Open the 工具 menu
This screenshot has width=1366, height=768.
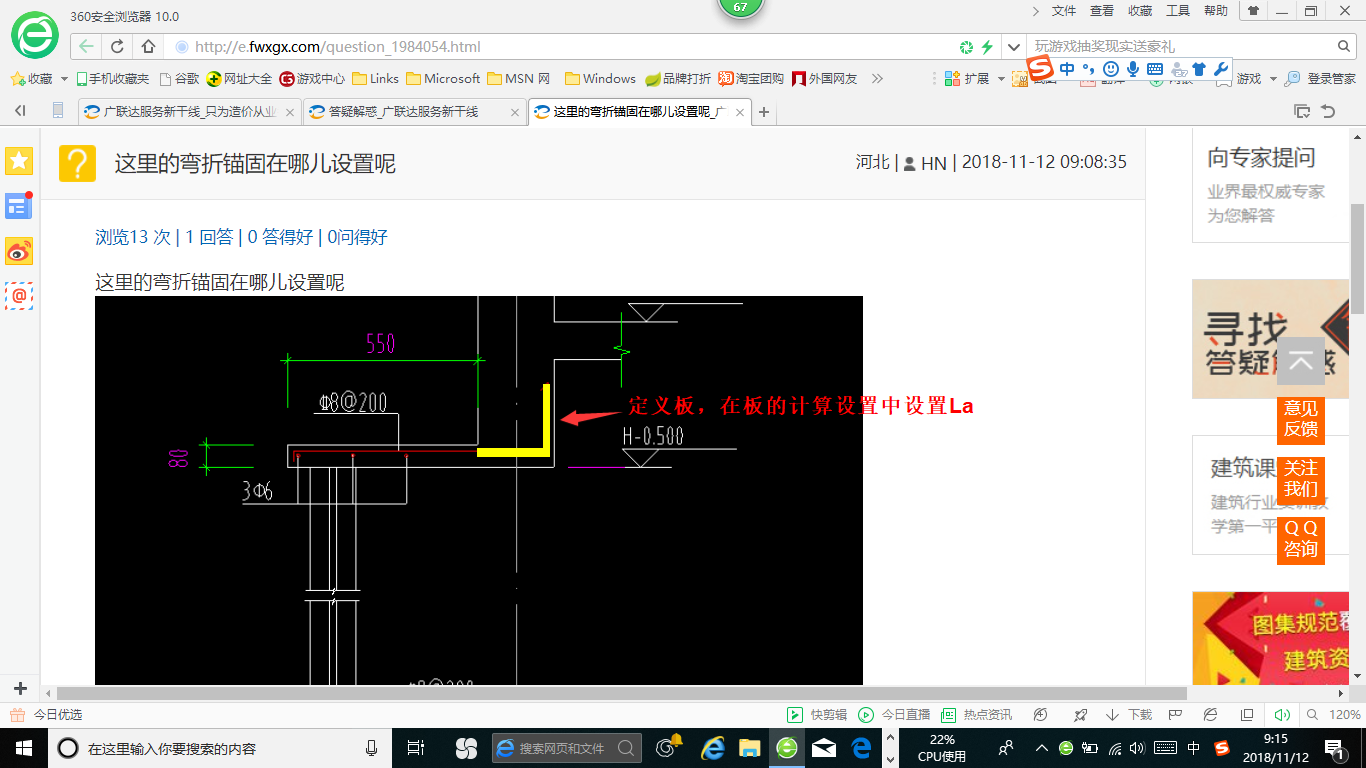[1178, 11]
